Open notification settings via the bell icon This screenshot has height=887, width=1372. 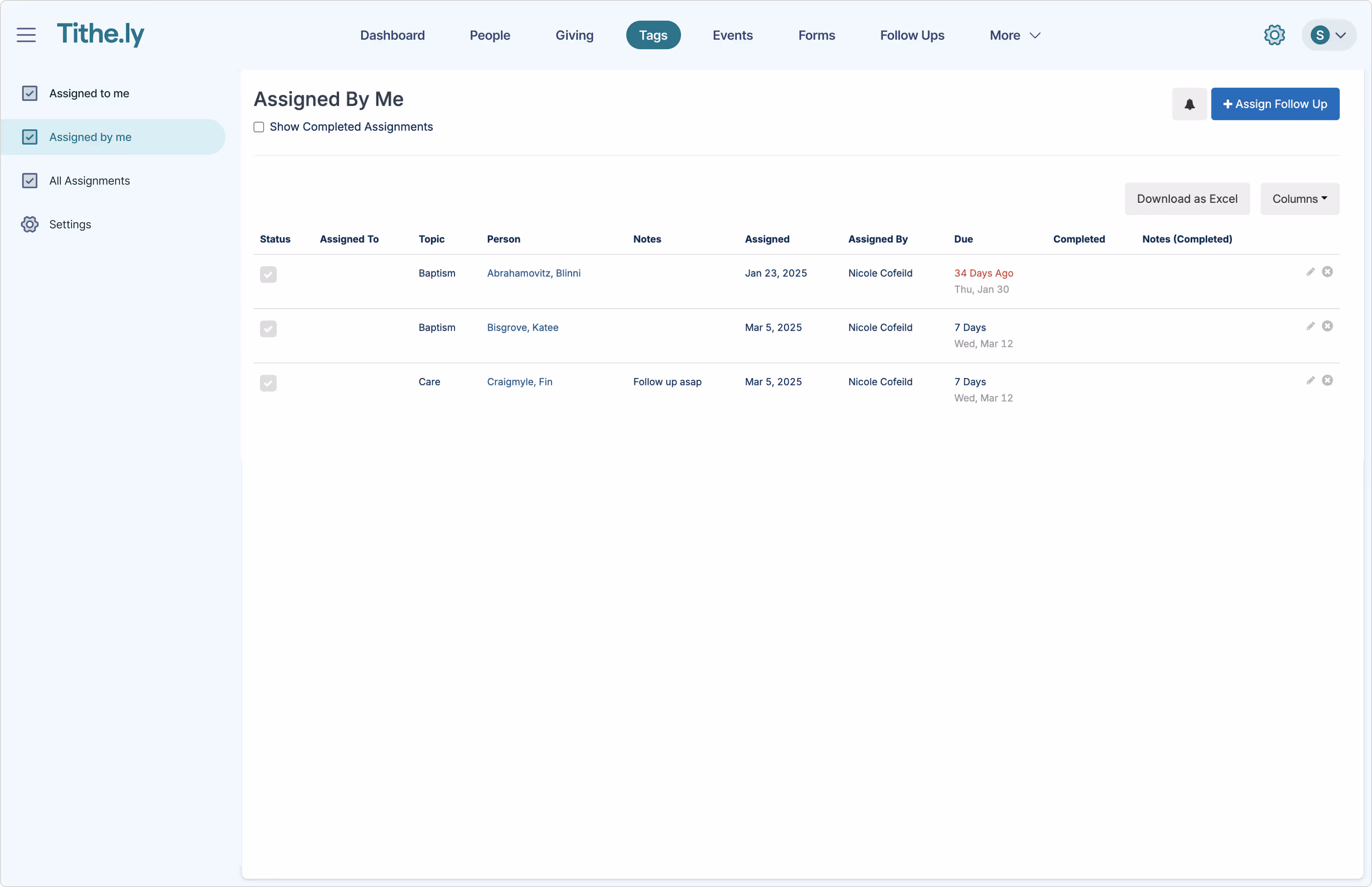tap(1189, 104)
